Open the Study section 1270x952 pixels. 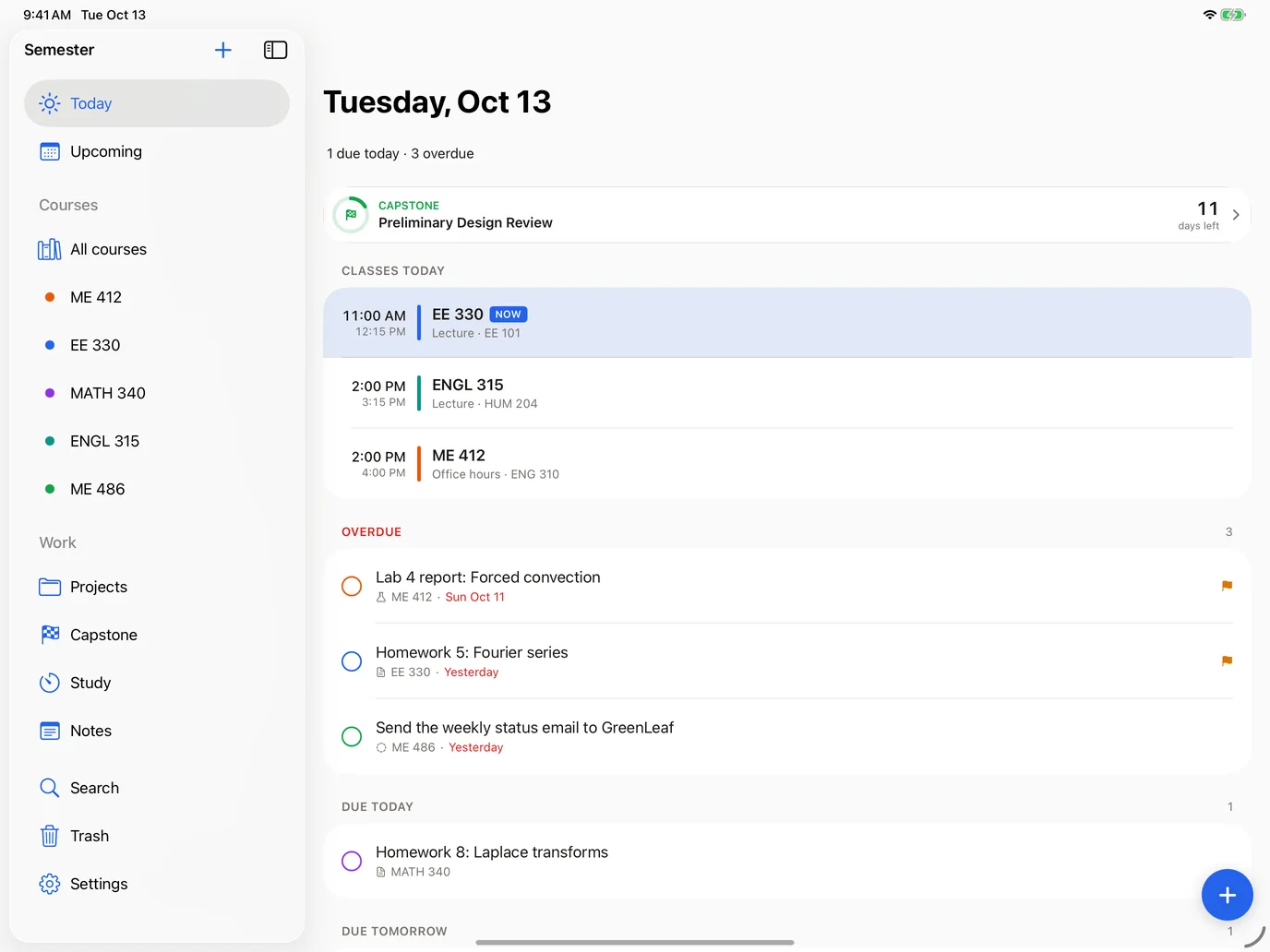tap(157, 683)
